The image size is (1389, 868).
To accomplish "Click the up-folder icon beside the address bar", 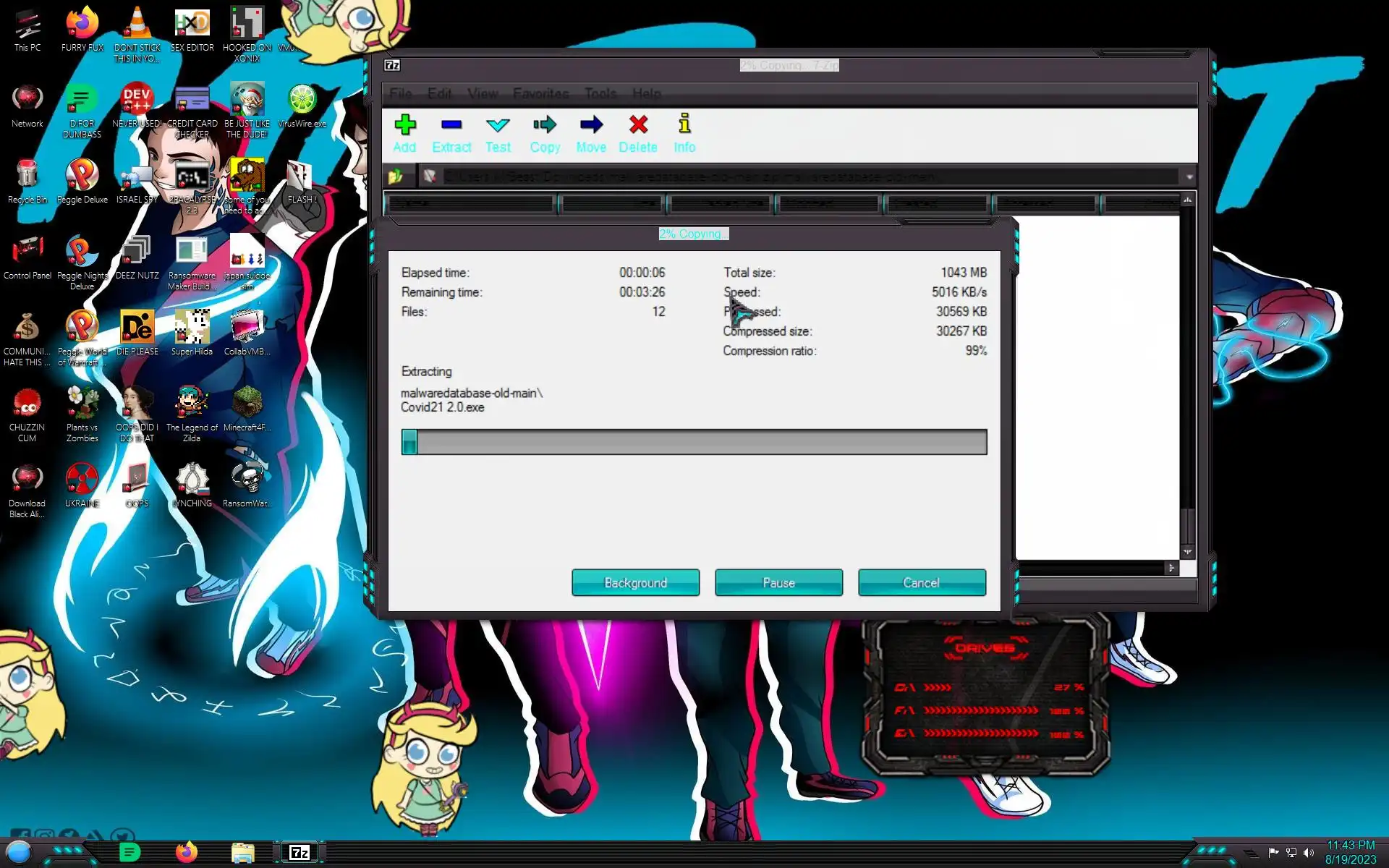I will click(396, 176).
